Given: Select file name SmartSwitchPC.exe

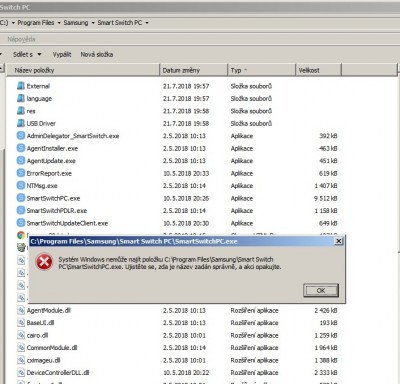Looking at the screenshot, I should tap(53, 198).
